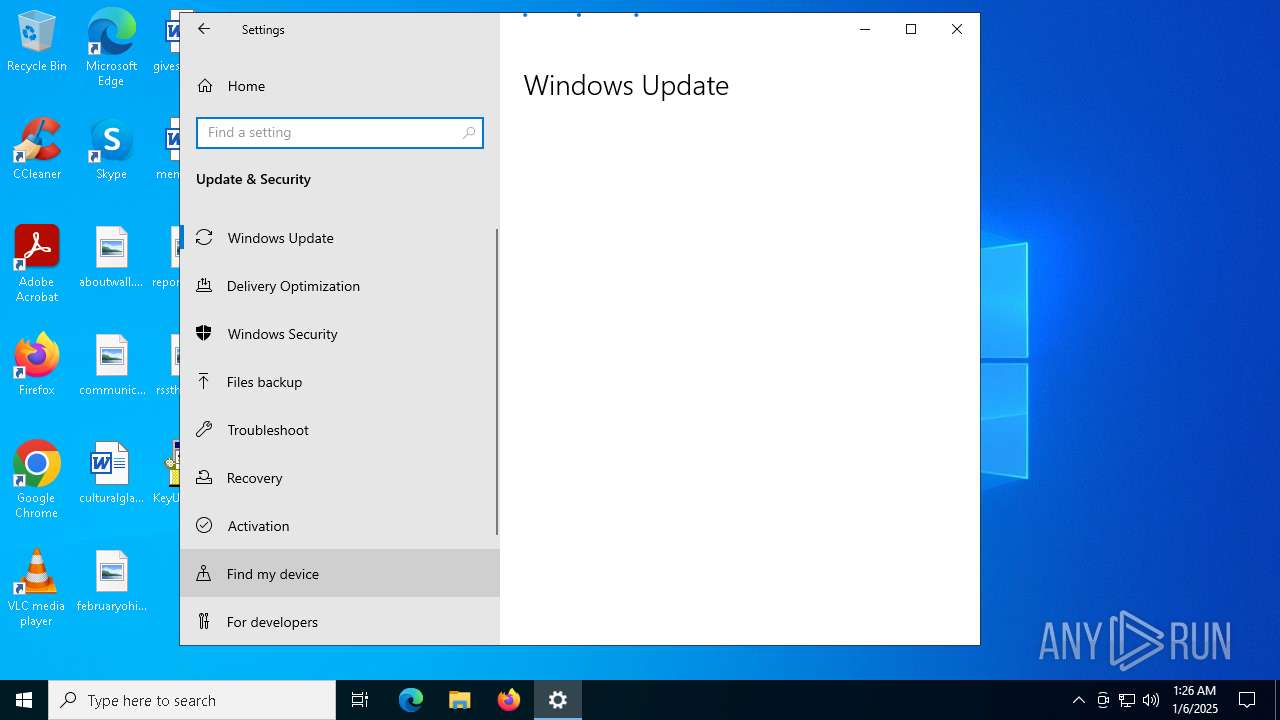Screen dimensions: 1280x720
Task: Open Delivery Optimization settings
Action: (x=338, y=286)
